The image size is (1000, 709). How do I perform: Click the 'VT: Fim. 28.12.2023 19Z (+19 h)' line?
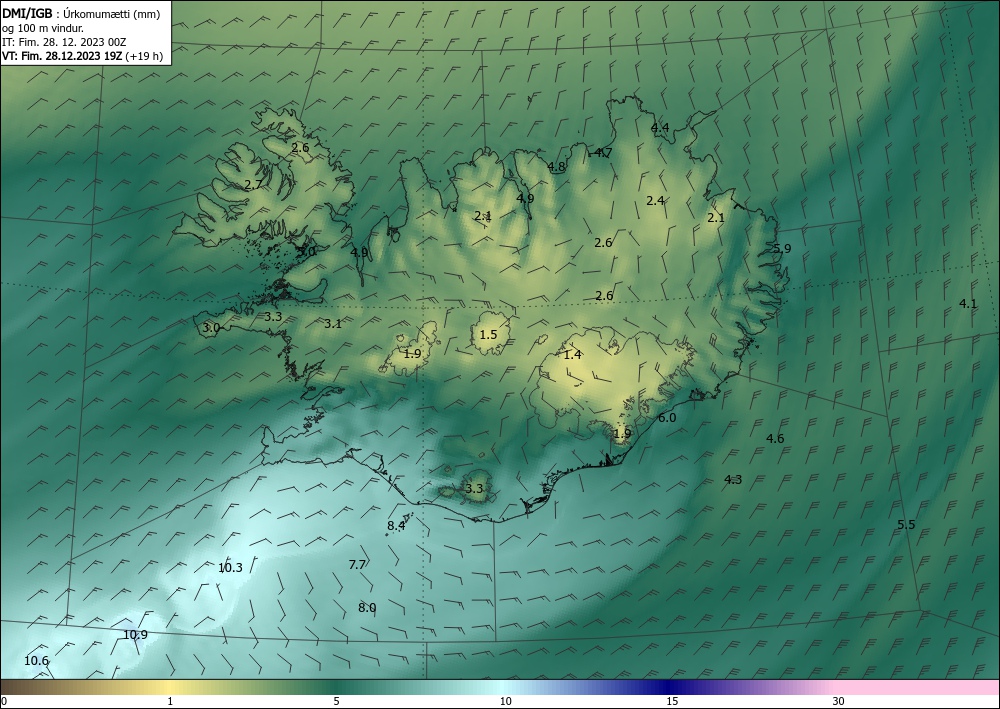coord(82,56)
